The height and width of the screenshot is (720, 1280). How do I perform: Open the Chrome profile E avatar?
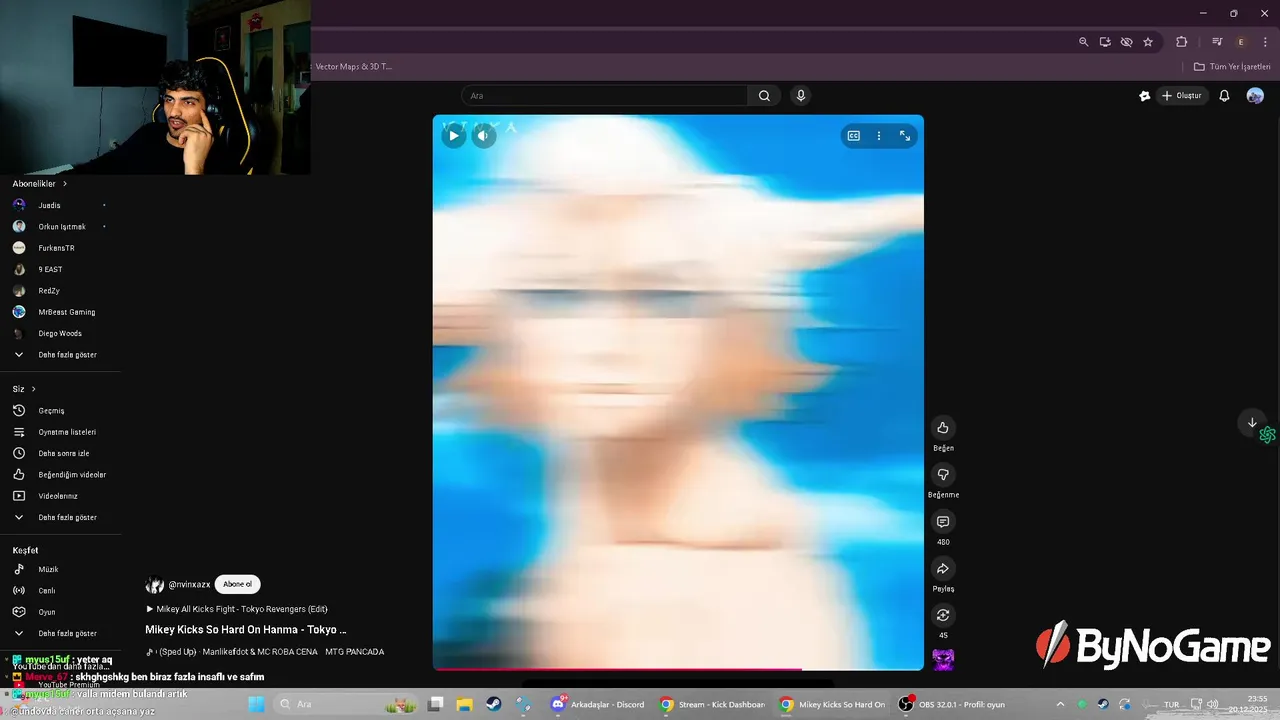pyautogui.click(x=1241, y=42)
